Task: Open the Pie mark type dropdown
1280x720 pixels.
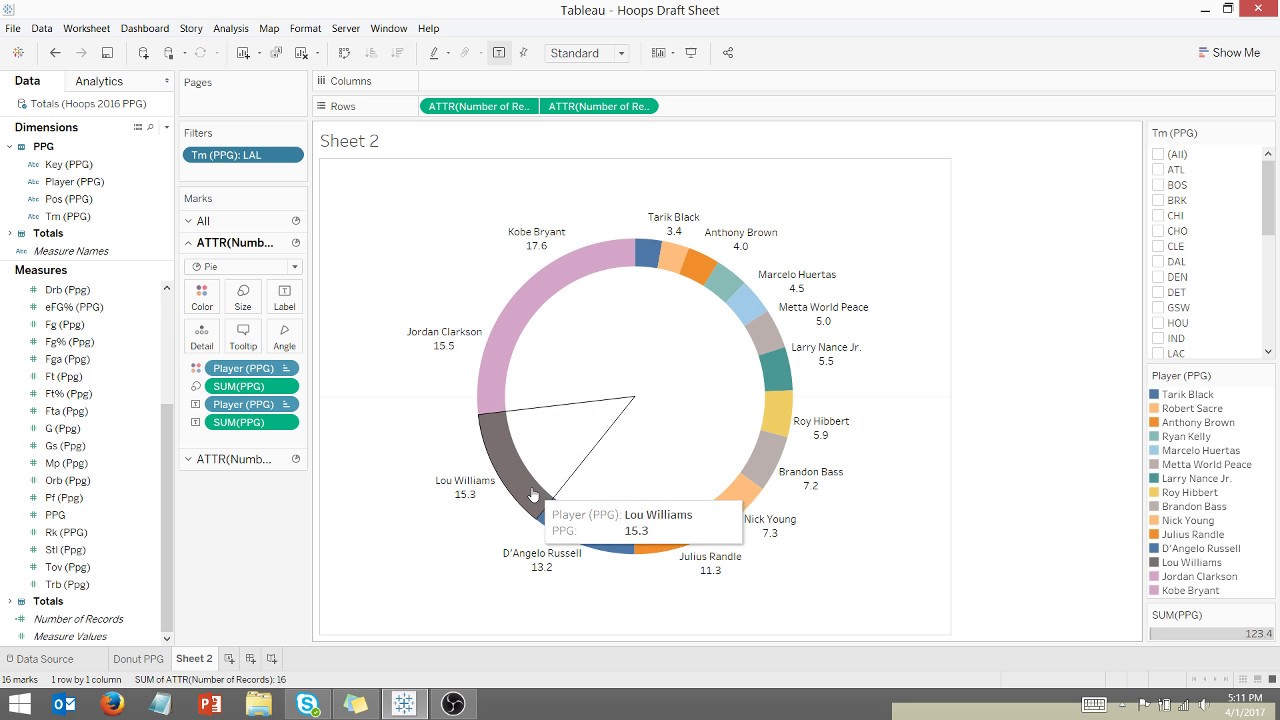Action: 243,266
